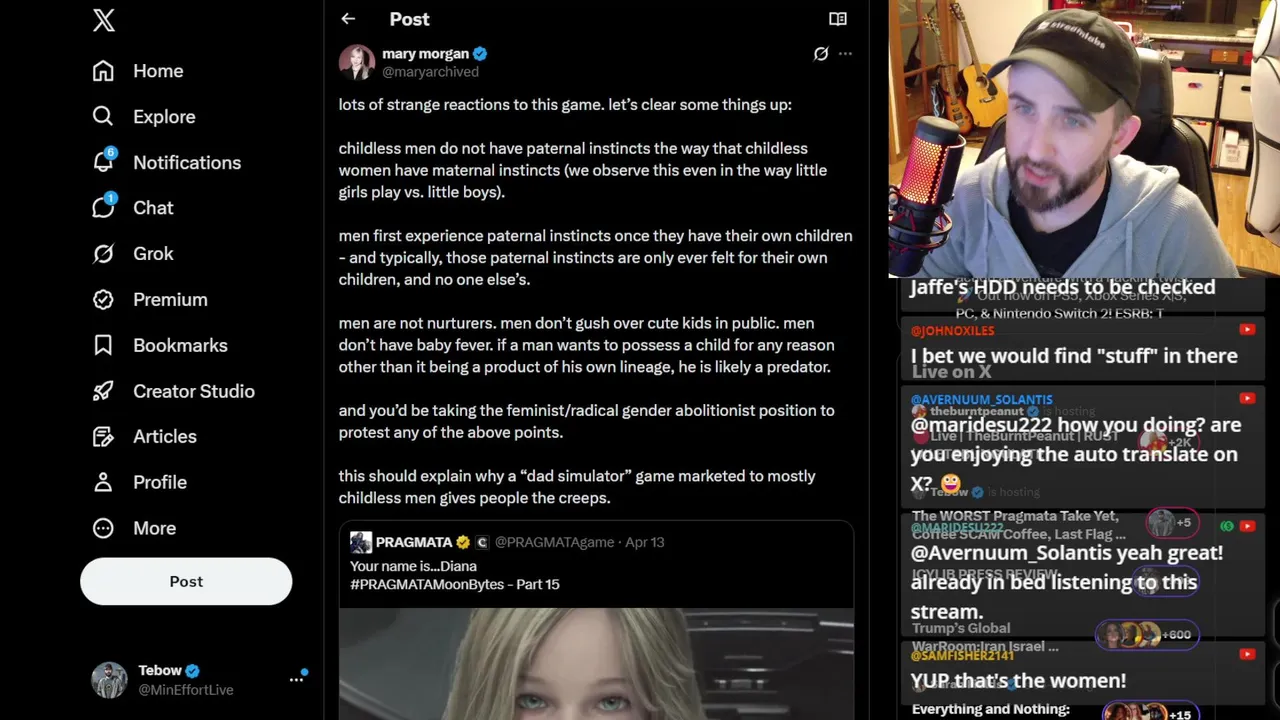Open the quoted post image of Diana
The height and width of the screenshot is (720, 1280).
click(596, 664)
